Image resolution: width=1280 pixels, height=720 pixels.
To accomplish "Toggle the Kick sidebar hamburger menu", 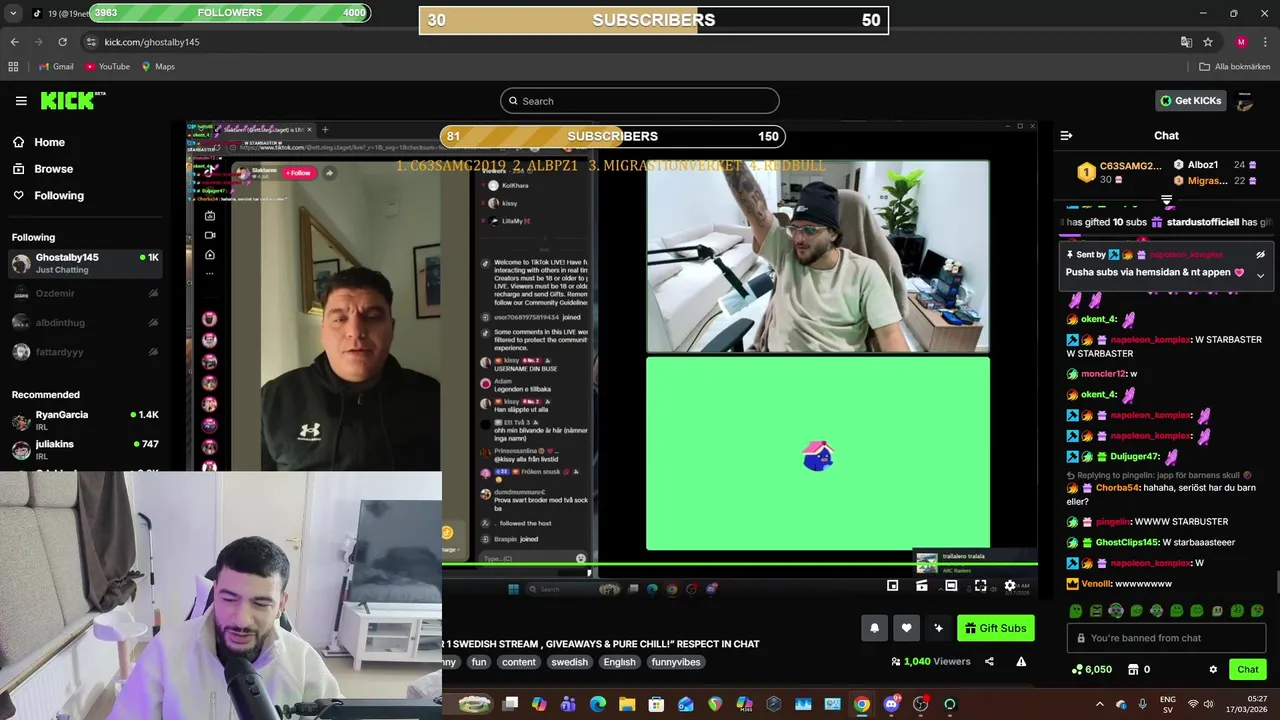I will click(21, 101).
